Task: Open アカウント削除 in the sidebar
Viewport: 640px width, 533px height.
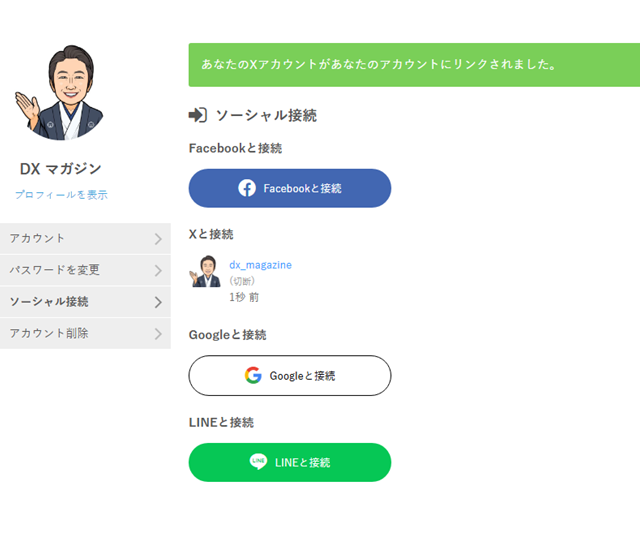Action: coord(49,334)
